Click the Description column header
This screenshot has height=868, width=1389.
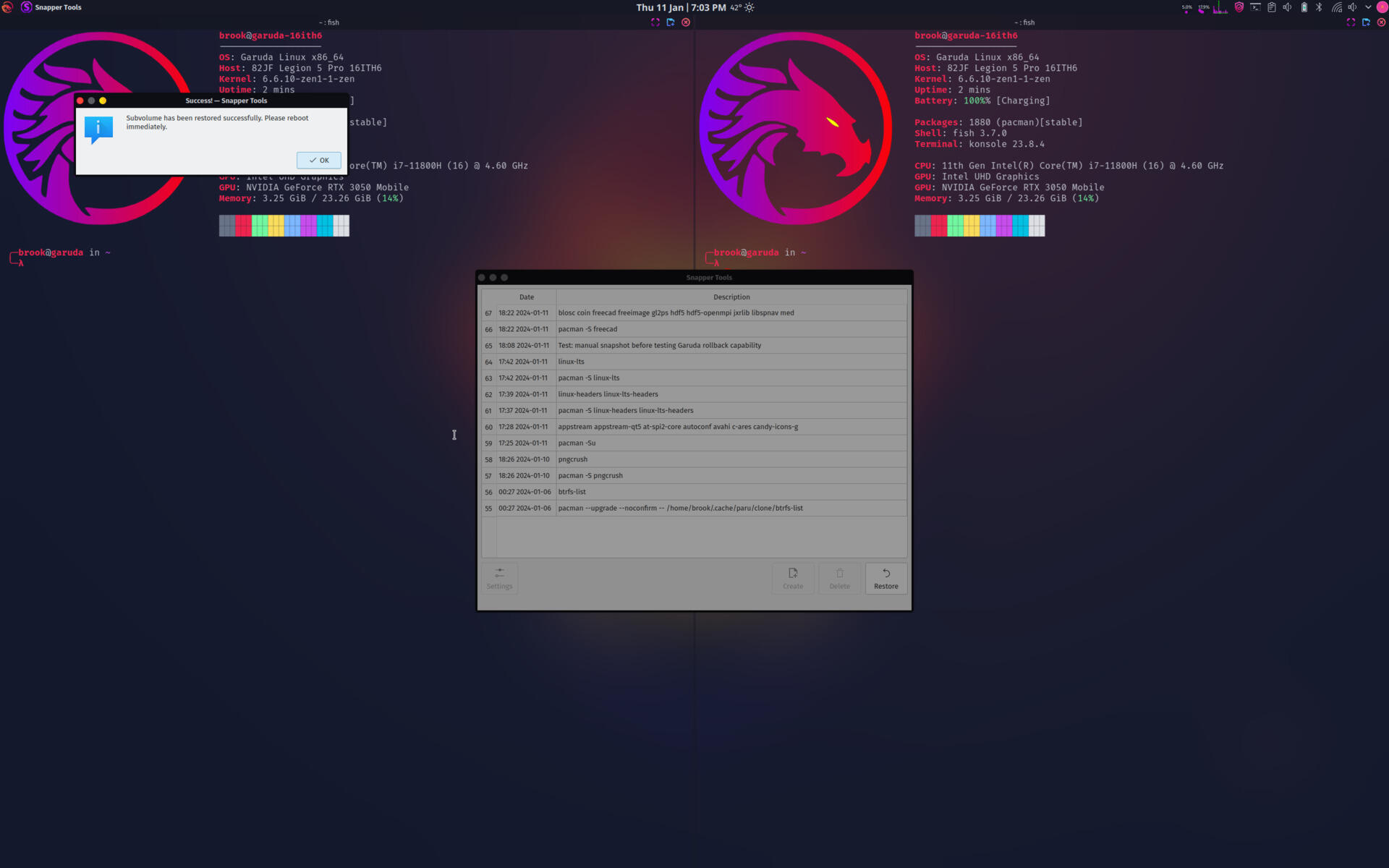(731, 297)
